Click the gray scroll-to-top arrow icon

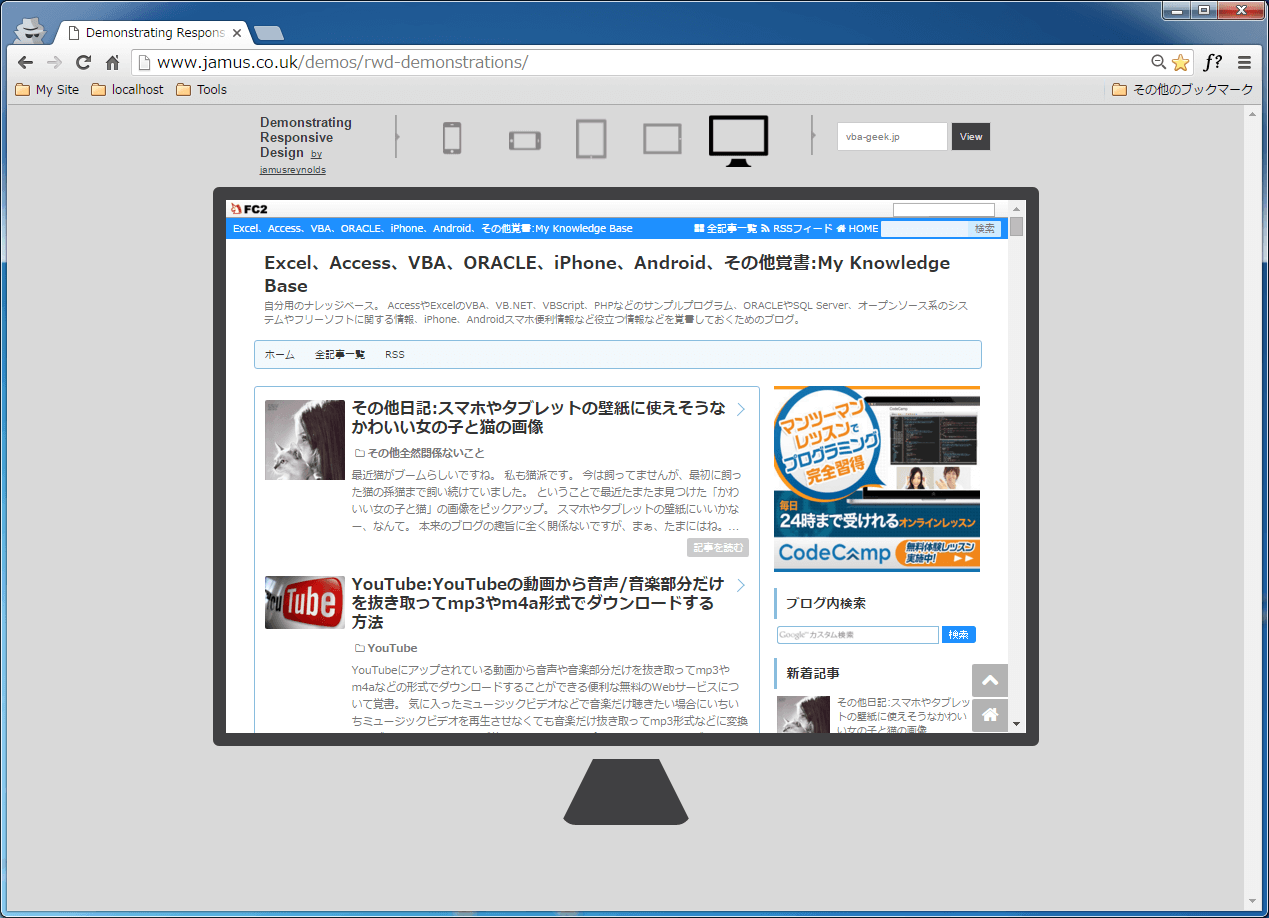989,680
